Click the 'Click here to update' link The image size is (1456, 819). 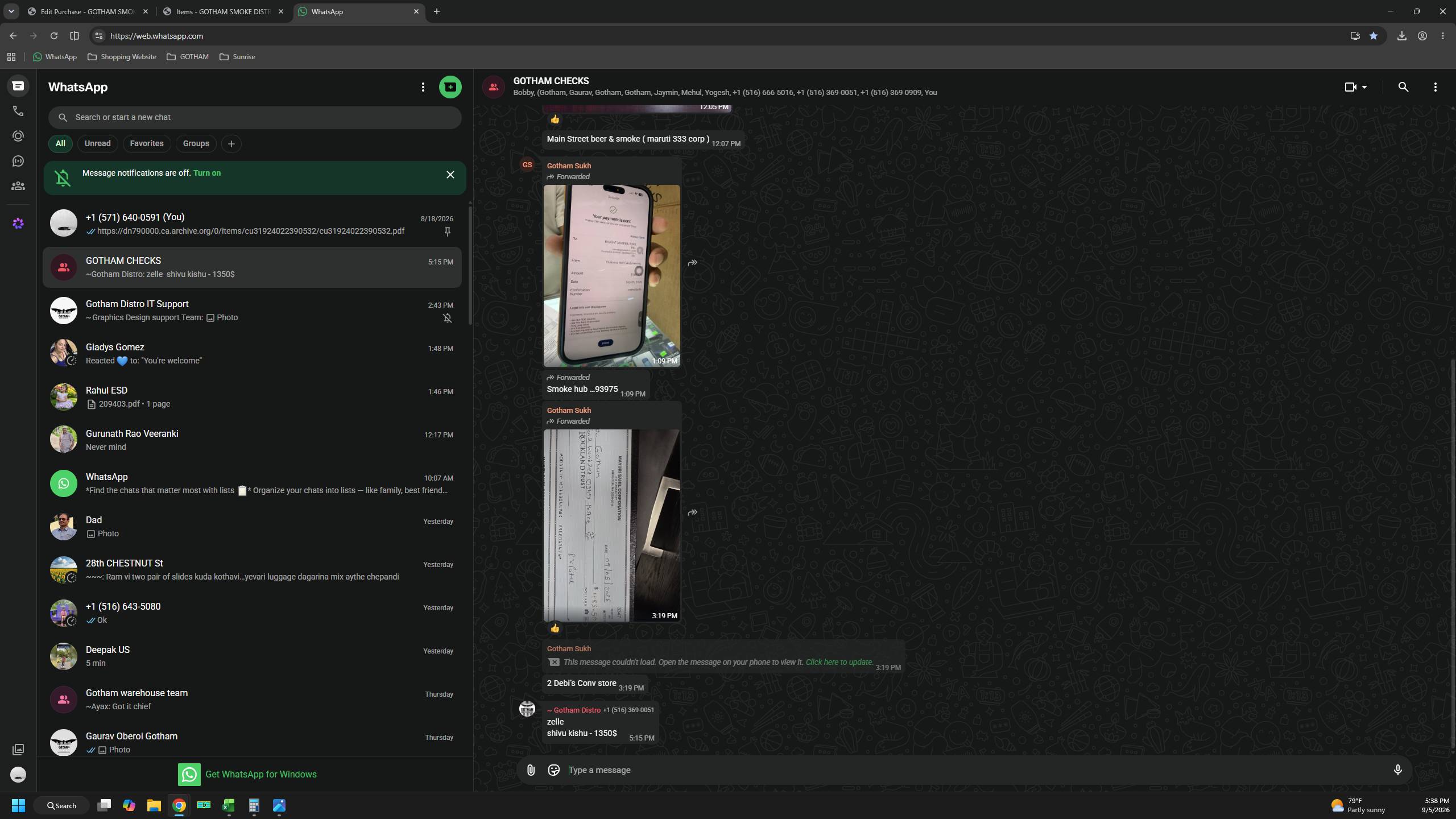(839, 662)
